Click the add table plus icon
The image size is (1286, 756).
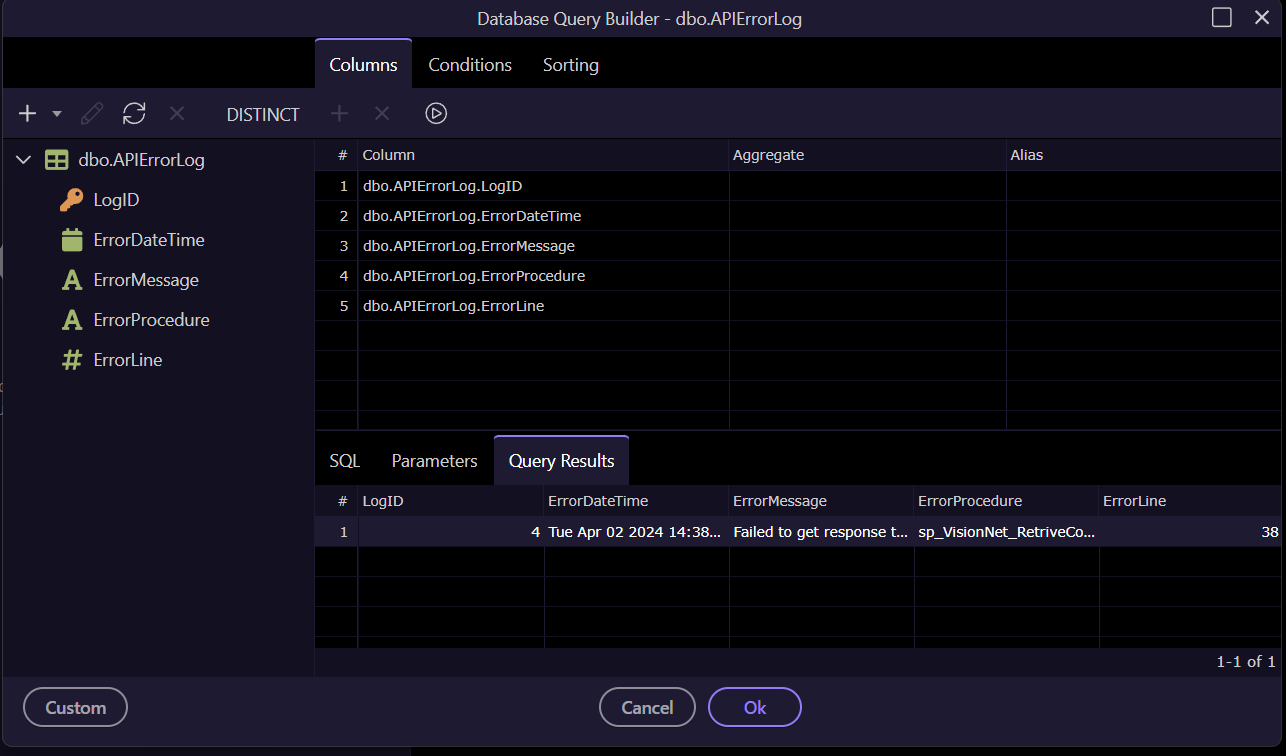28,114
